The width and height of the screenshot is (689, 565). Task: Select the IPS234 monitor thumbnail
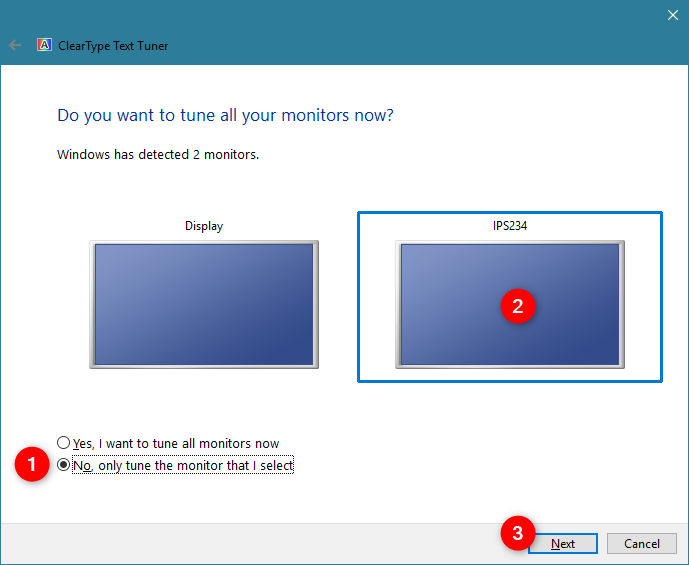pos(510,304)
